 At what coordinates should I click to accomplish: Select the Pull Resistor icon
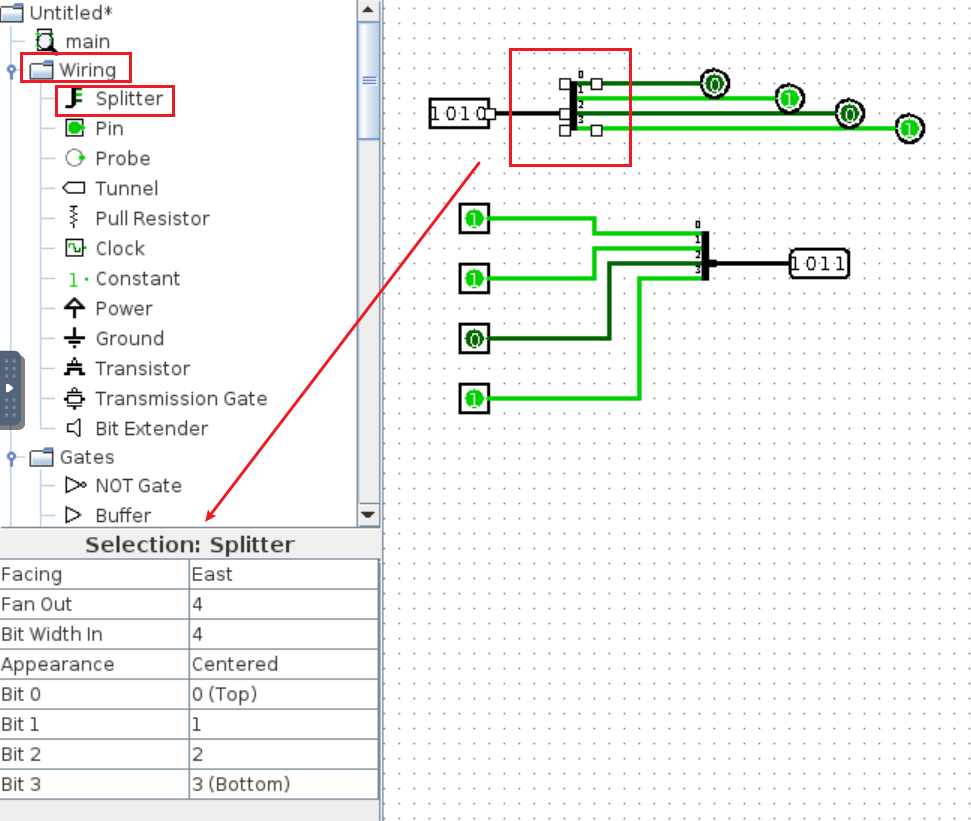pos(75,218)
